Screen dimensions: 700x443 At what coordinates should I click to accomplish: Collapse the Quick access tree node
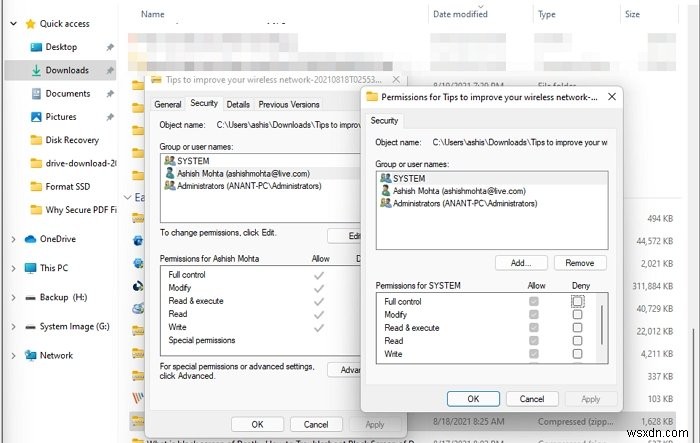(13, 24)
